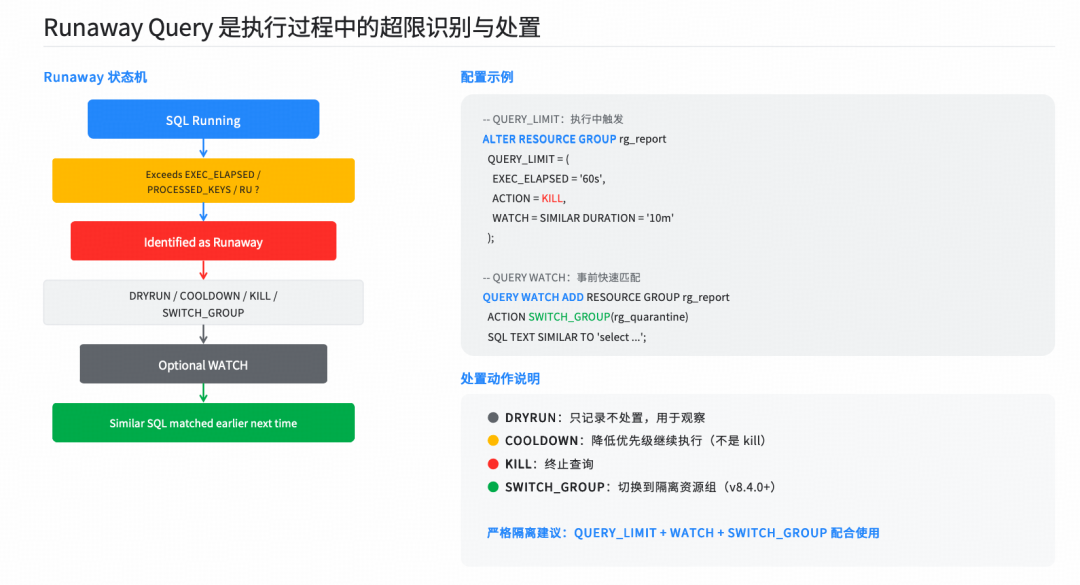Viewport: 1080px width, 585px height.
Task: Click the SWITCH_GROUP description text
Action: 642,486
